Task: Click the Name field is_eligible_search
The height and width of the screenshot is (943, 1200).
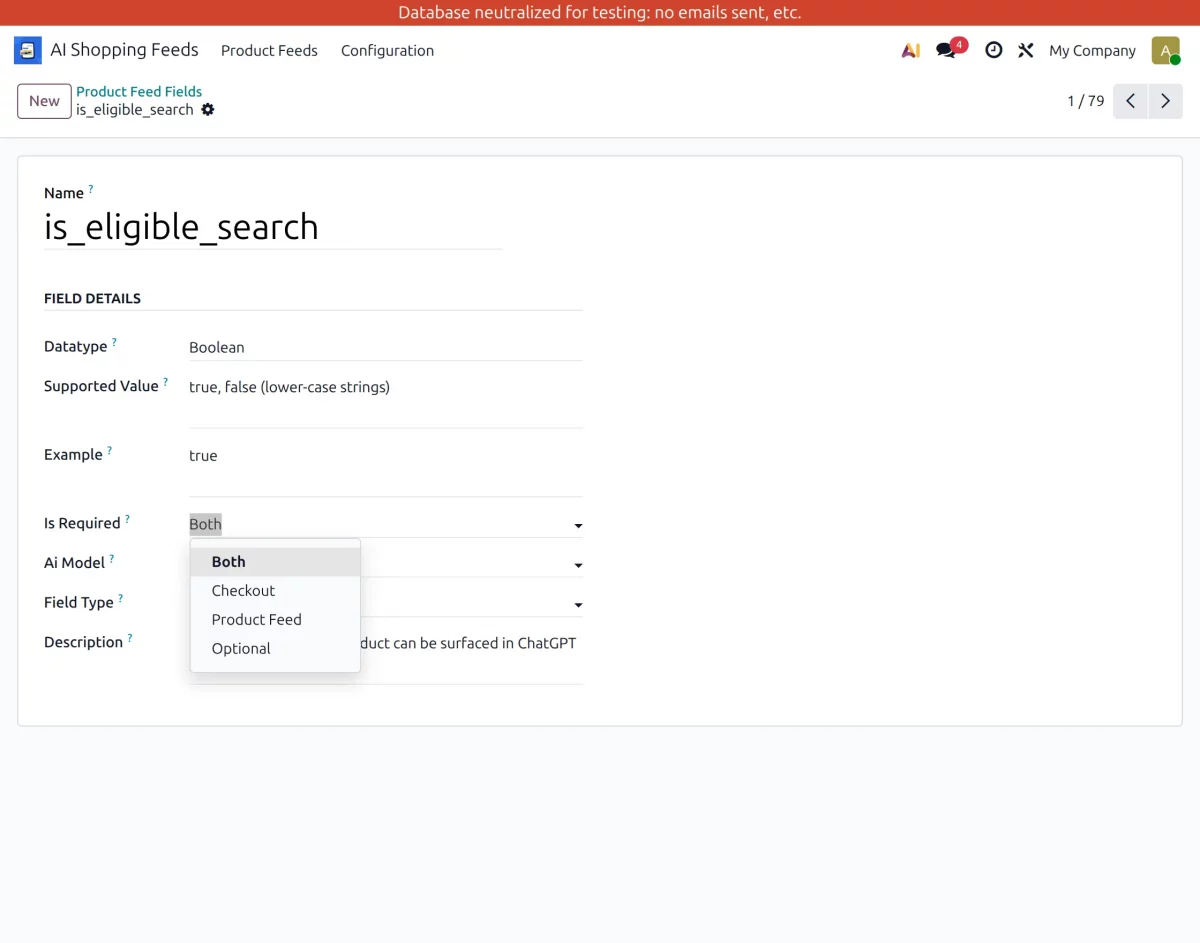Action: point(272,227)
